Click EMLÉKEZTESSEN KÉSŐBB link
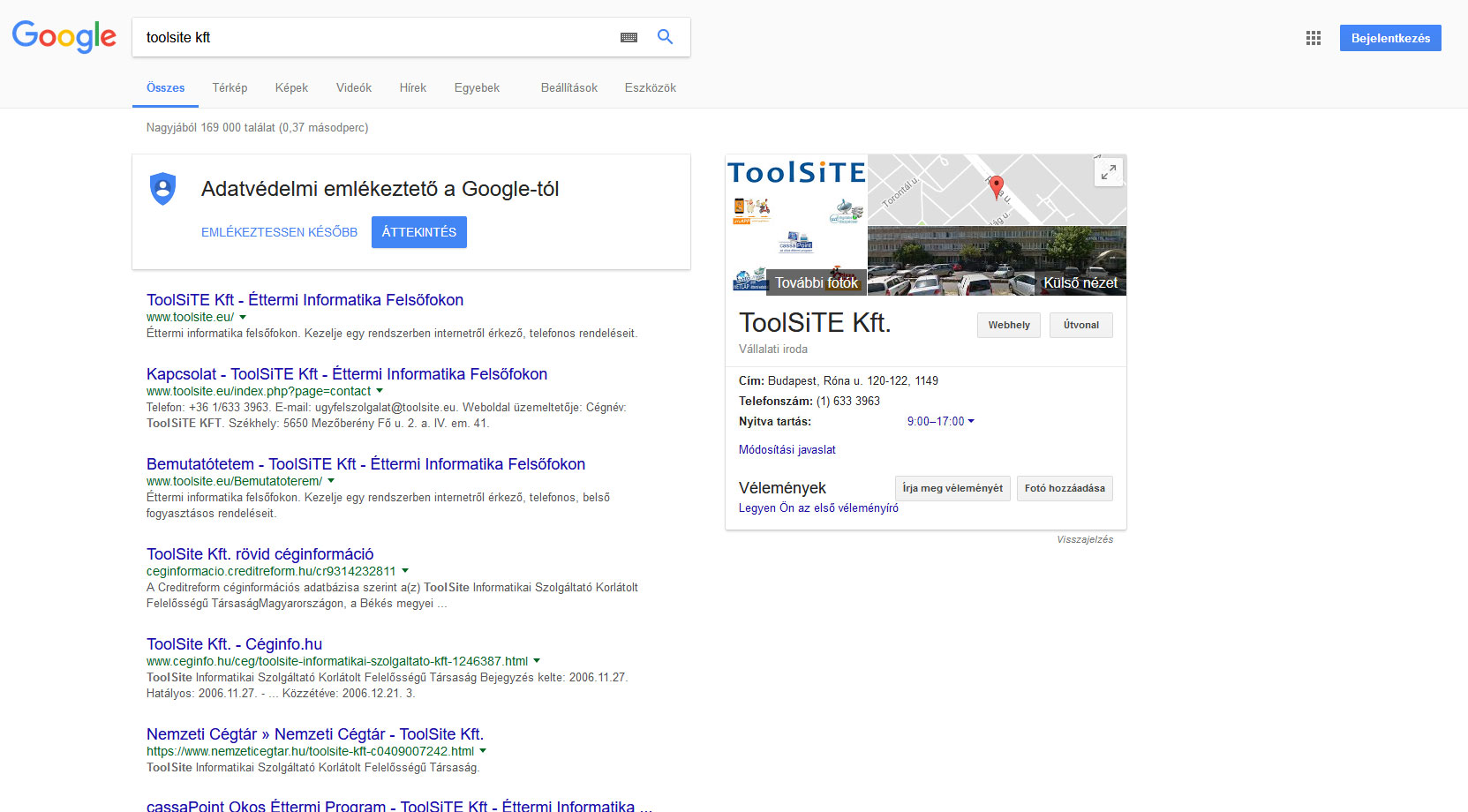Image resolution: width=1468 pixels, height=812 pixels. [279, 232]
